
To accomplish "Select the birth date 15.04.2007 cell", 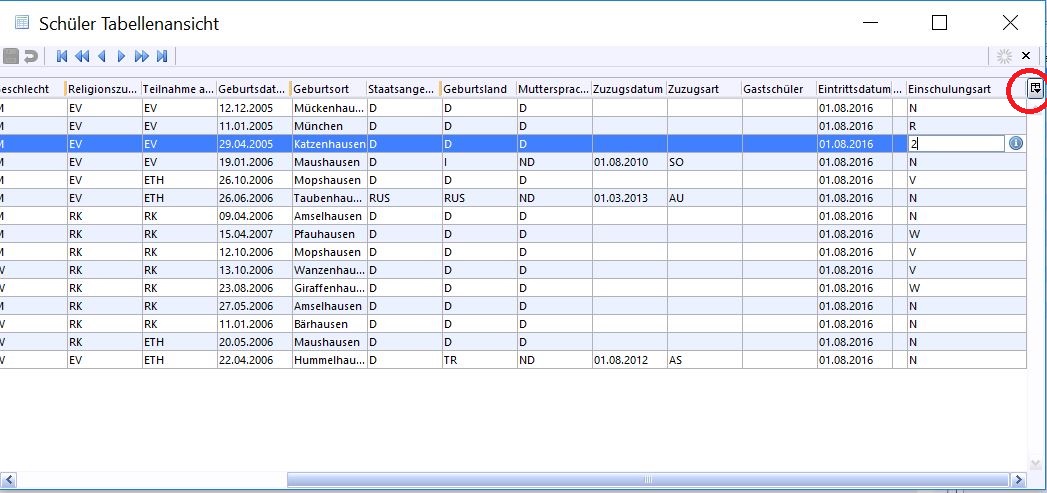I will pos(254,234).
